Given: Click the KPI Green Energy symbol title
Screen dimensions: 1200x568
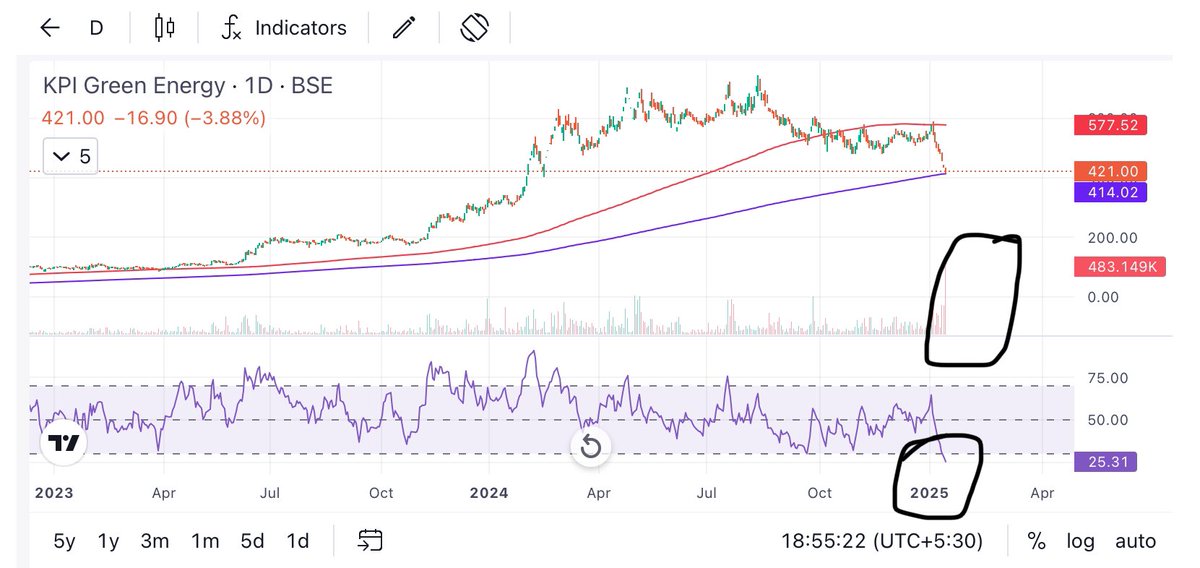Looking at the screenshot, I should pos(187,86).
